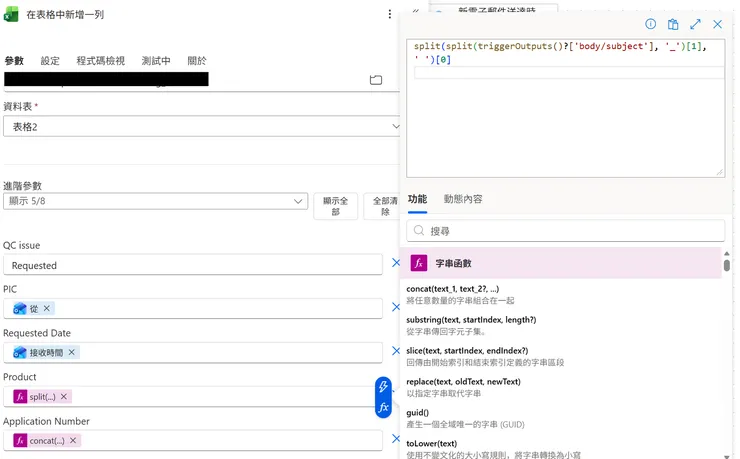Click the 字串函數 fx category icon
740x459 pixels.
click(x=419, y=263)
